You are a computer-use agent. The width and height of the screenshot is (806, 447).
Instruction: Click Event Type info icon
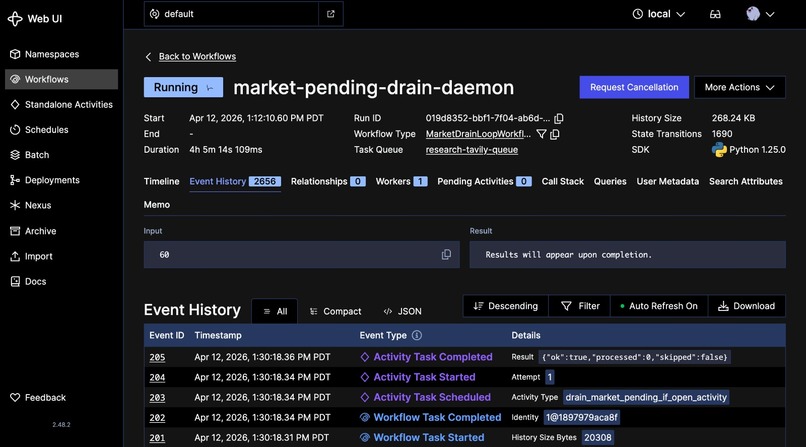tap(417, 336)
